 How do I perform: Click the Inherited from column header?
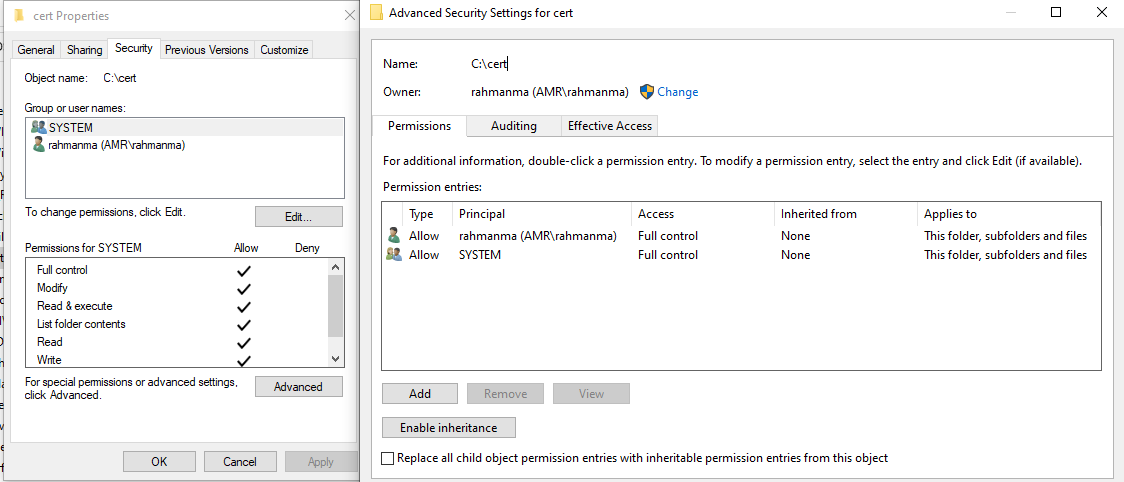coord(846,214)
